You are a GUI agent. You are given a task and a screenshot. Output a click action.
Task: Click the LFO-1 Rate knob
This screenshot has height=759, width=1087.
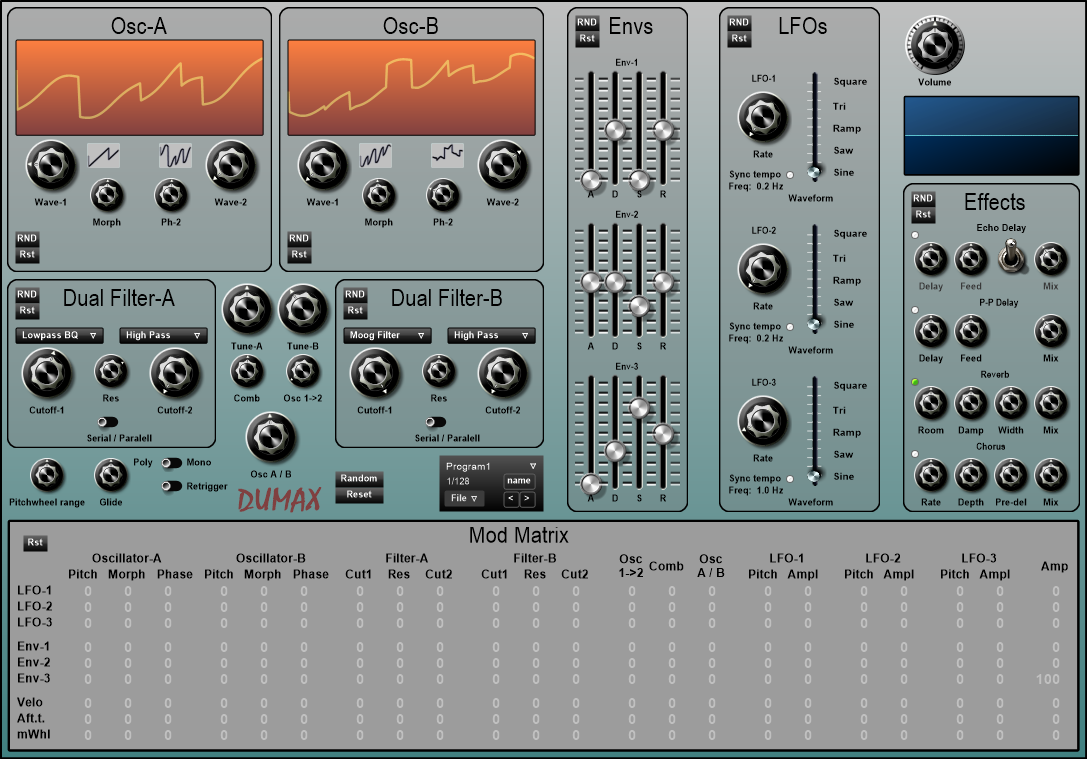click(x=763, y=117)
